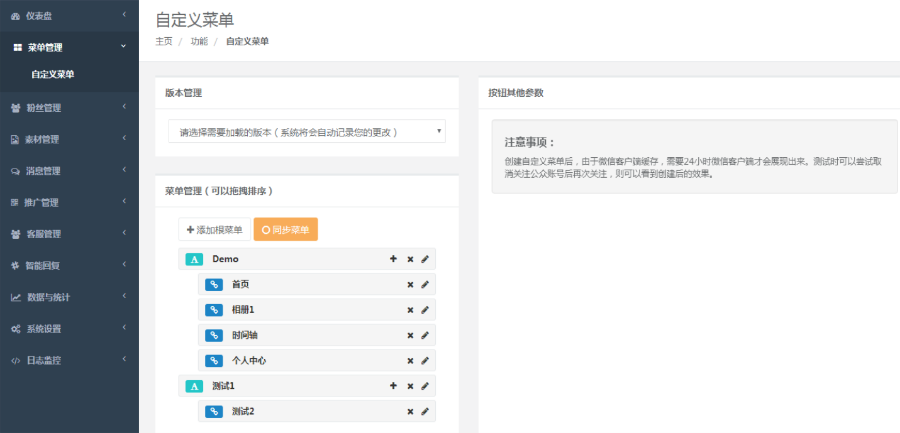The height and width of the screenshot is (433, 900).
Task: Delete the Demo menu with its X icon
Action: pos(410,260)
